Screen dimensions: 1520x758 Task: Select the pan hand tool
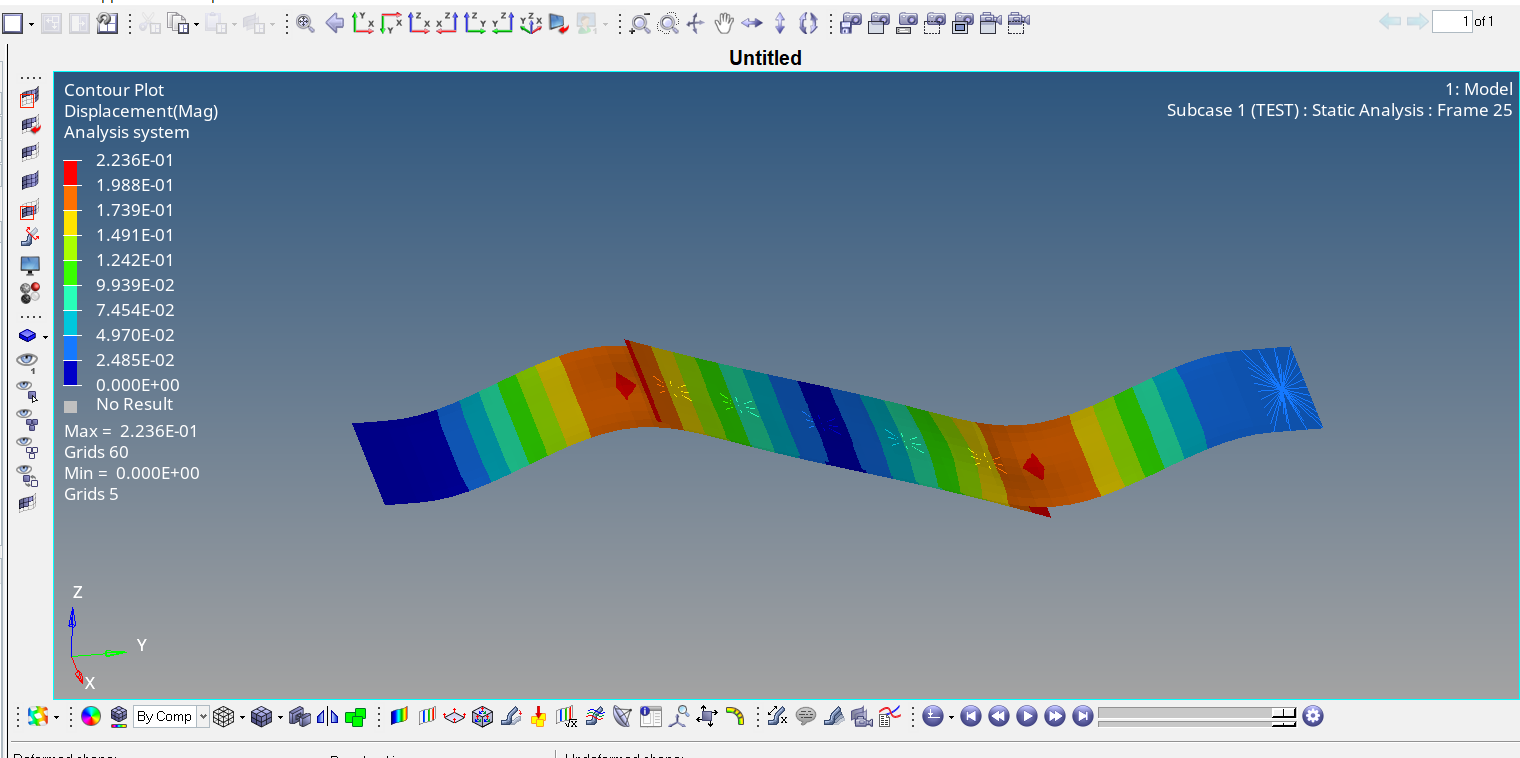click(x=724, y=23)
